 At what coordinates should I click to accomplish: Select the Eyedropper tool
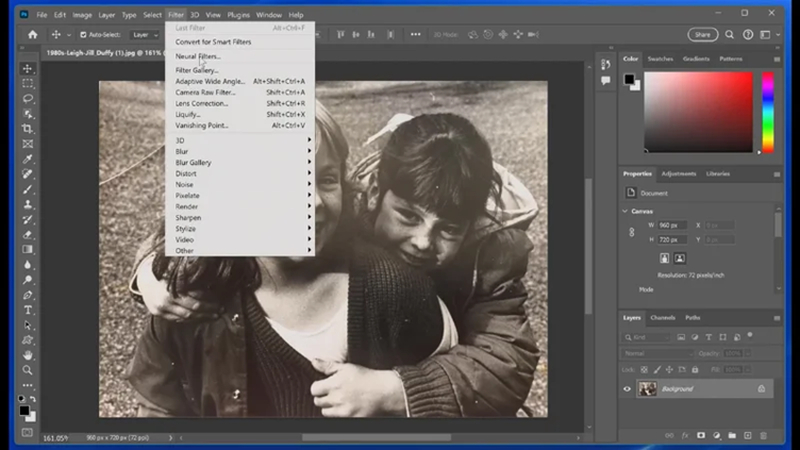click(x=28, y=159)
